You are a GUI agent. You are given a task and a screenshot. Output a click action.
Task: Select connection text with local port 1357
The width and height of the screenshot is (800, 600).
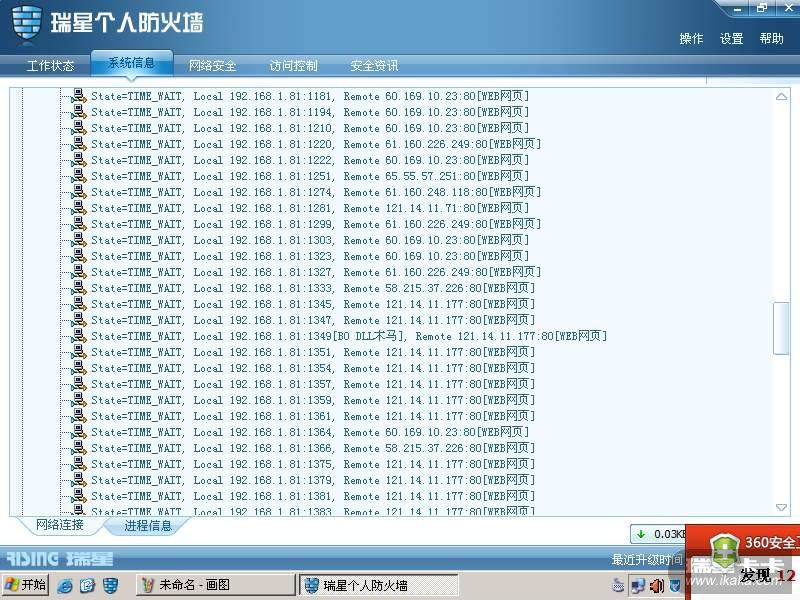click(x=313, y=384)
